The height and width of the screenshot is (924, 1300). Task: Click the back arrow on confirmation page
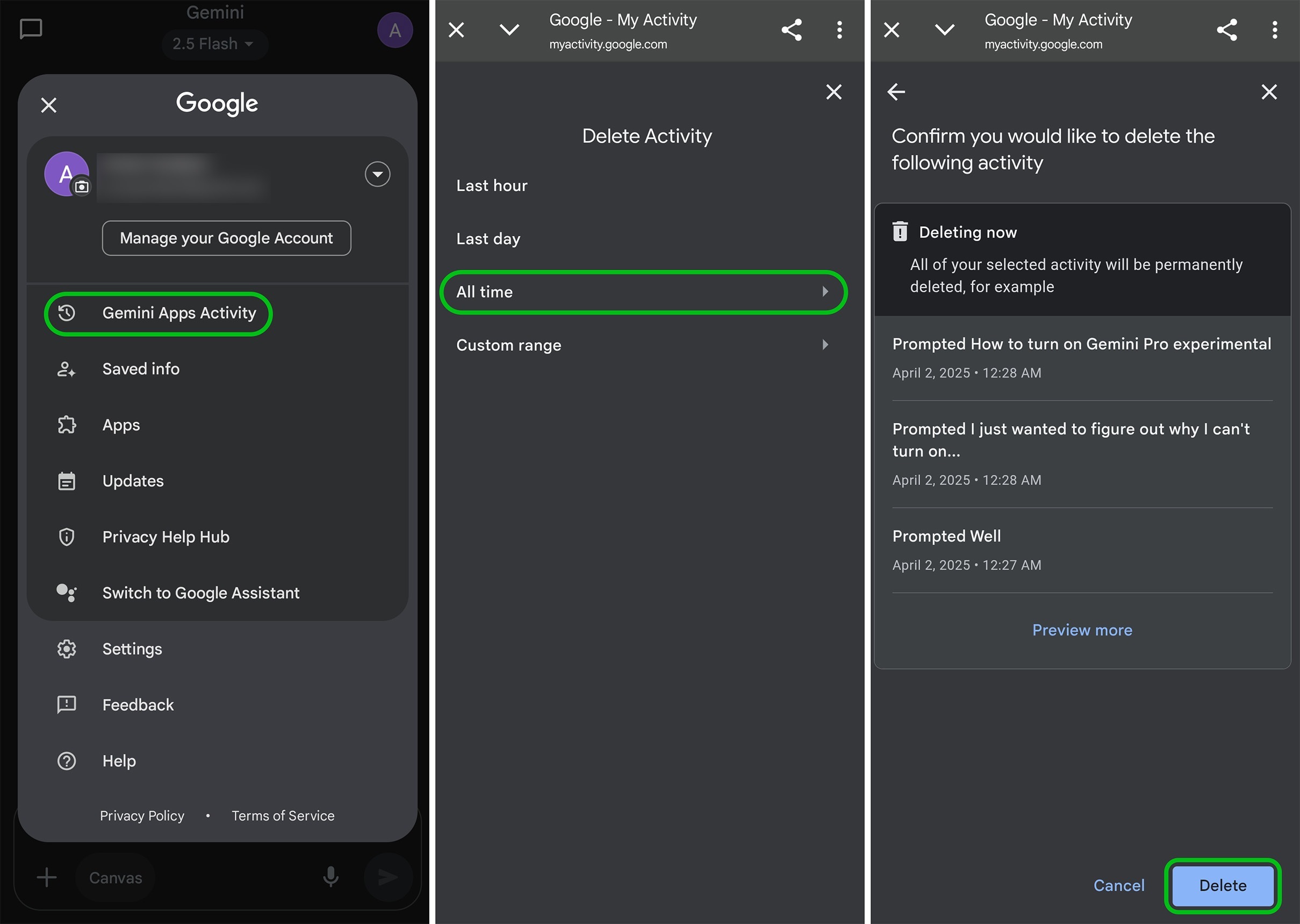pos(896,92)
